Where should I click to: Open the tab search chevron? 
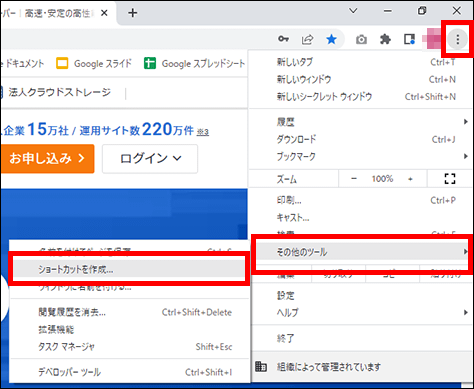(353, 11)
